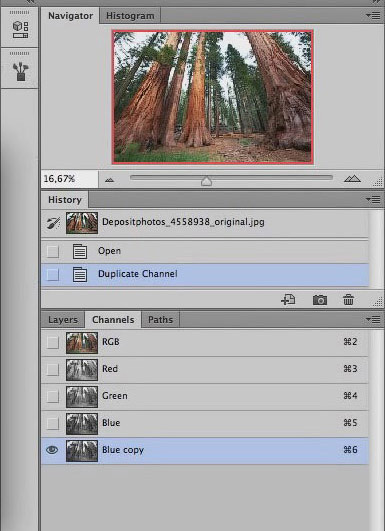Click the Navigator zoom slider handle
Viewport: 385px width, 531px height.
click(206, 181)
